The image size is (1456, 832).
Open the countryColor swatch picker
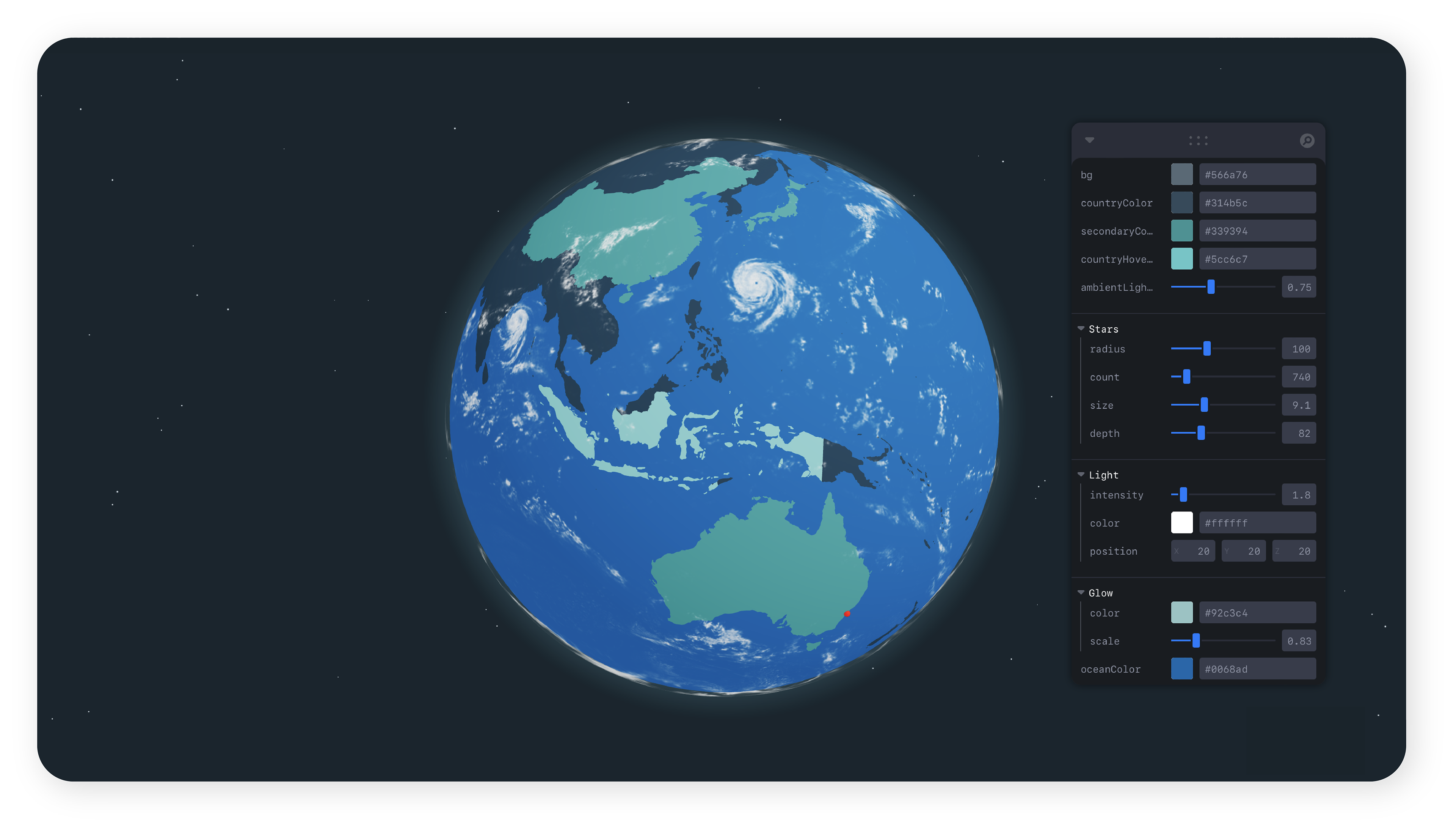(1181, 203)
